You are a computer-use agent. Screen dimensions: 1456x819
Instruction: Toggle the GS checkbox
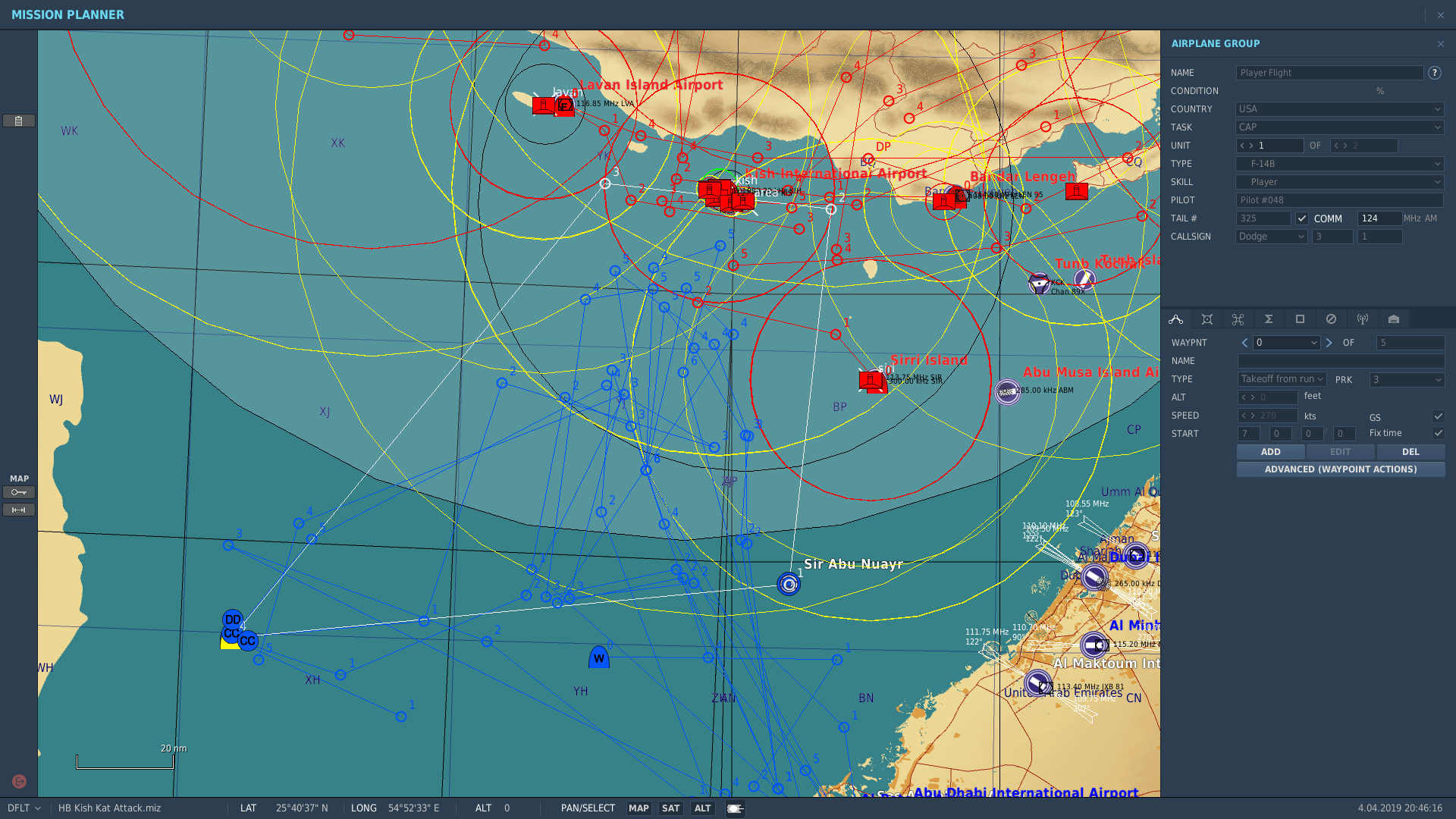(1438, 416)
